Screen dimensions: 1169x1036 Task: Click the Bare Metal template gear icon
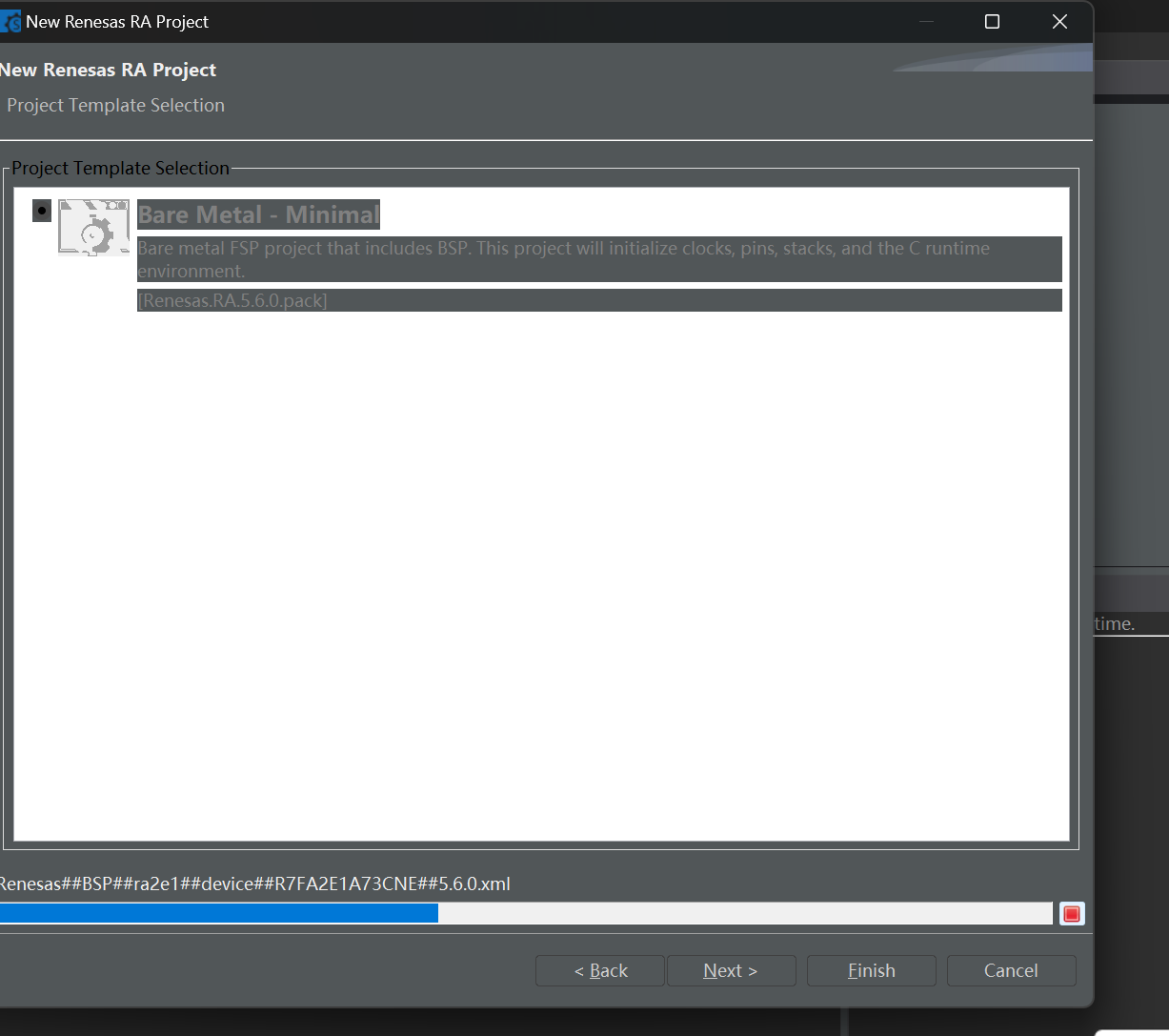pyautogui.click(x=93, y=228)
